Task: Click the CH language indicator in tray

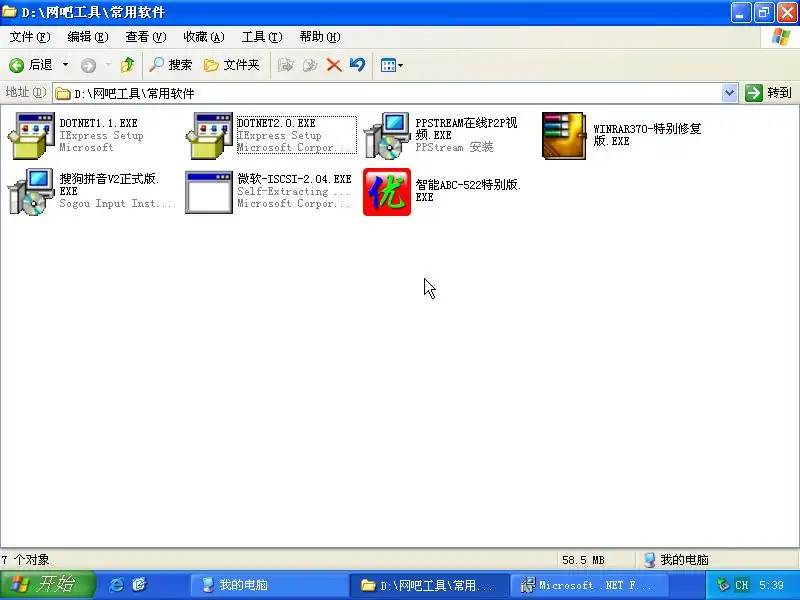Action: [x=741, y=585]
